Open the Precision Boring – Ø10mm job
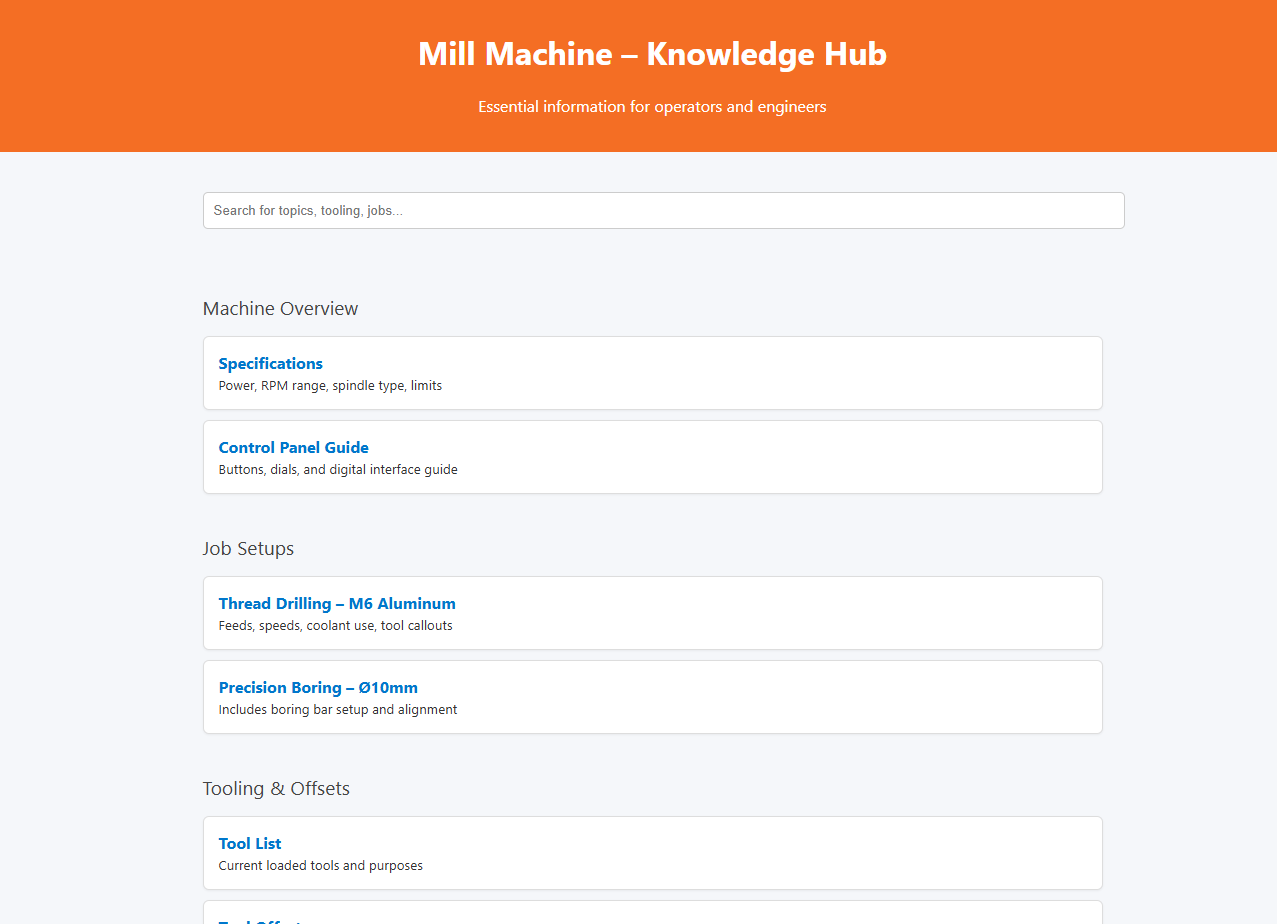This screenshot has height=924, width=1277. point(318,687)
